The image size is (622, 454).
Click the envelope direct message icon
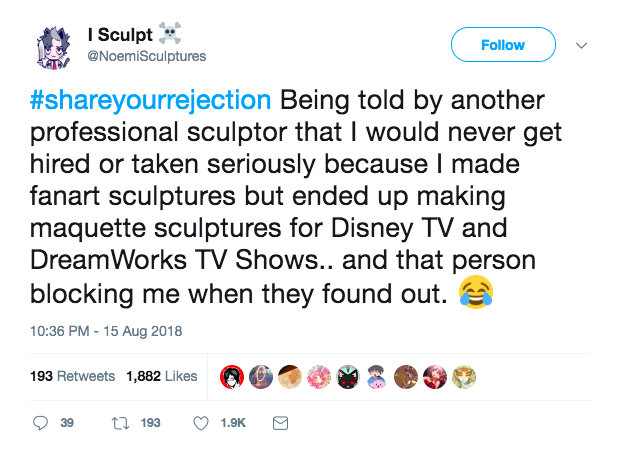[x=280, y=423]
